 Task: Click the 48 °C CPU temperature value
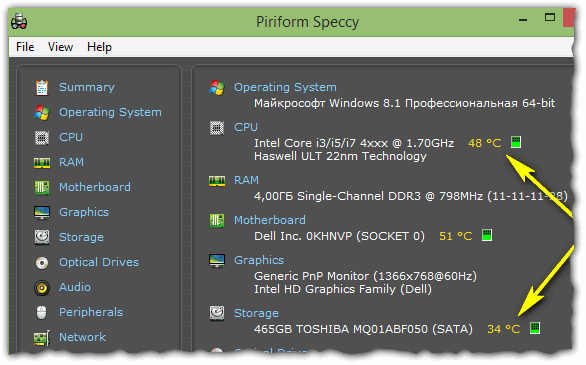tap(484, 143)
